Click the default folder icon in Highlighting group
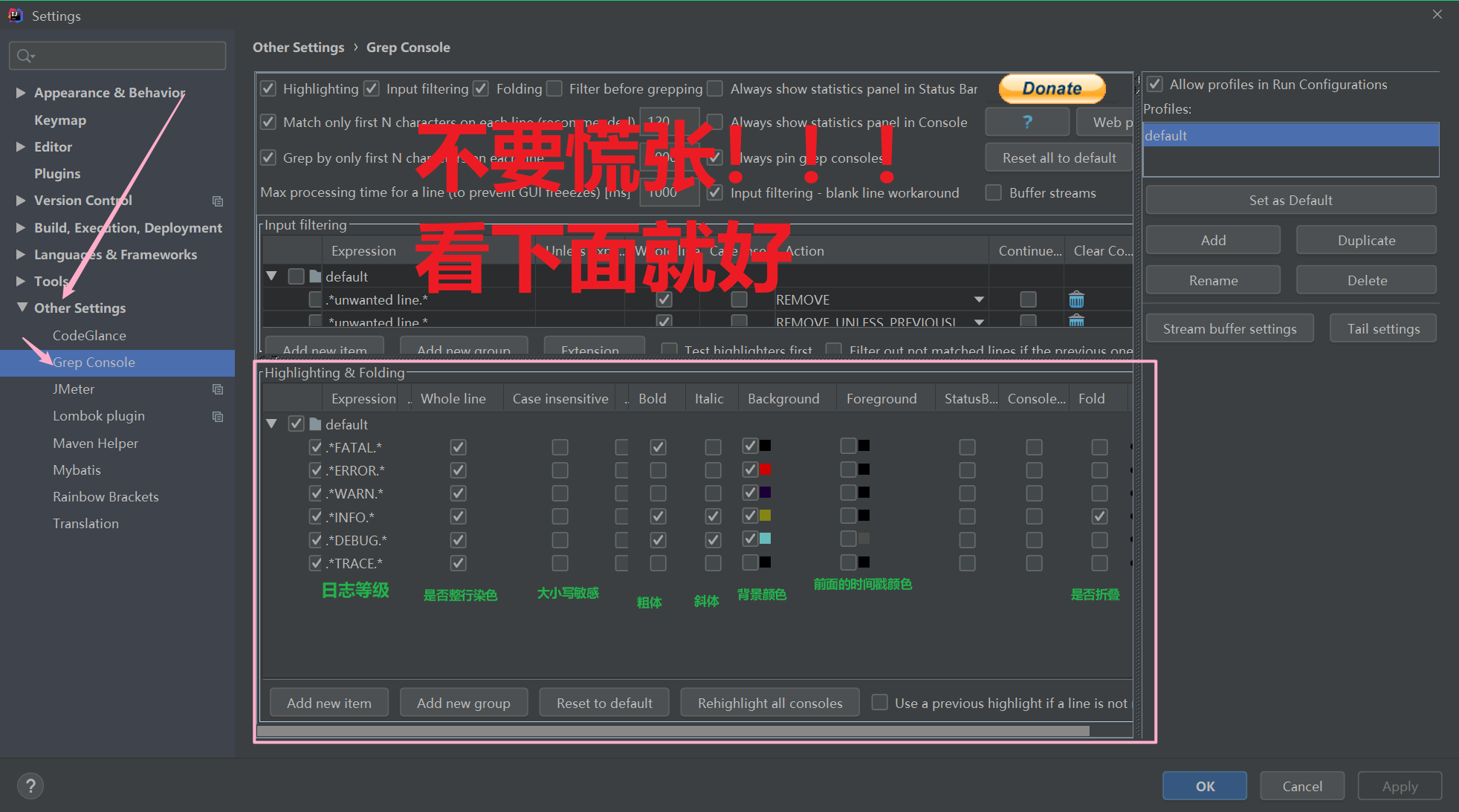The image size is (1459, 812). click(x=315, y=424)
